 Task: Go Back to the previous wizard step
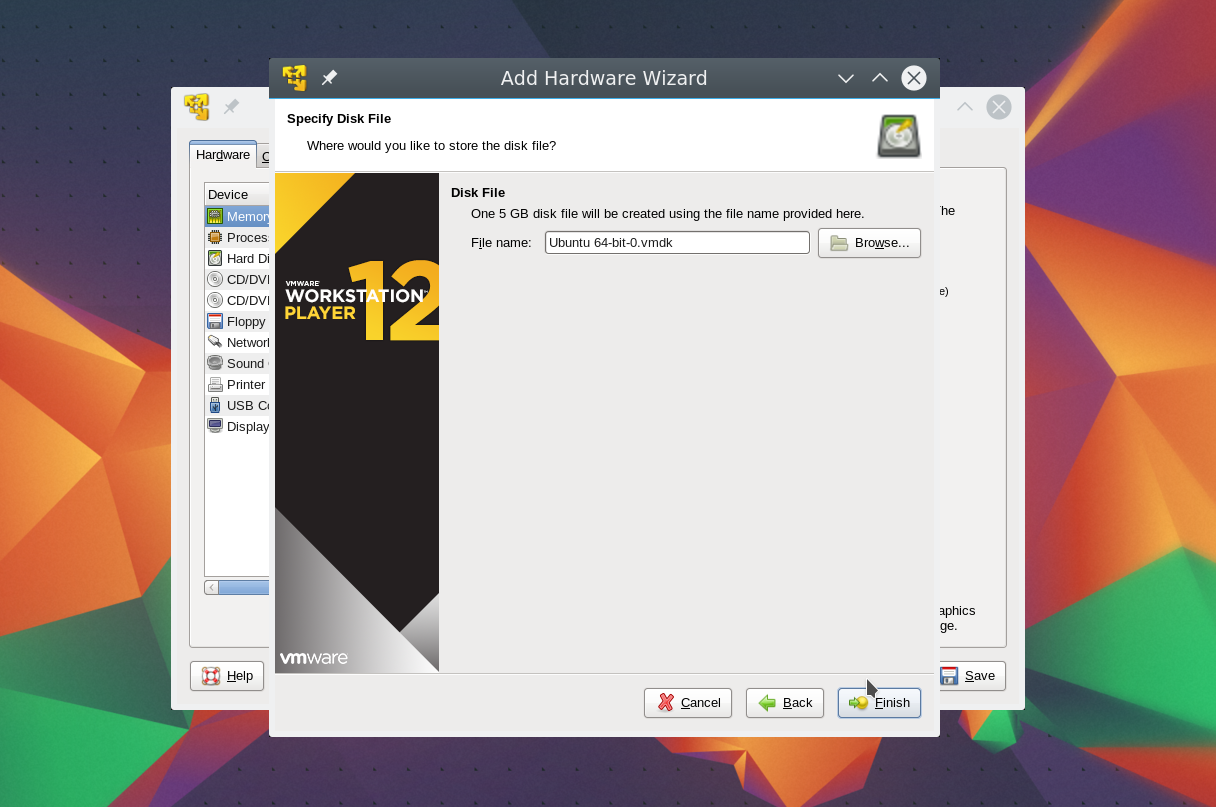tap(785, 703)
